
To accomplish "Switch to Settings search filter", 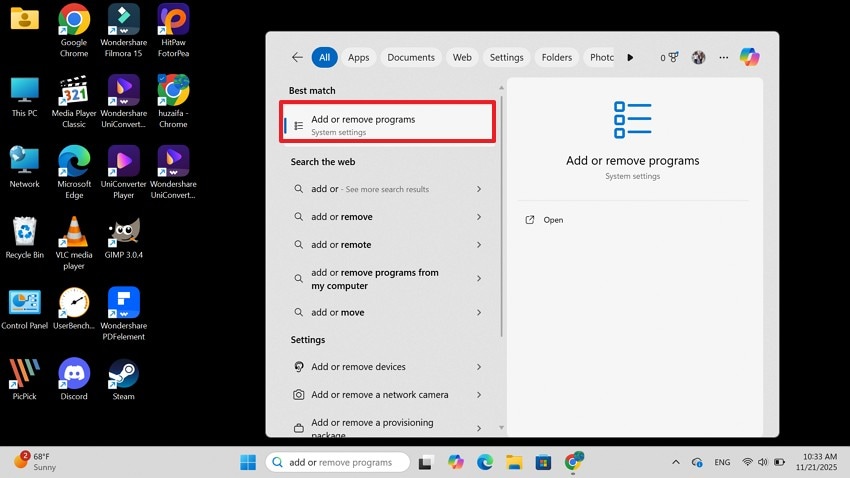I will pos(506,57).
